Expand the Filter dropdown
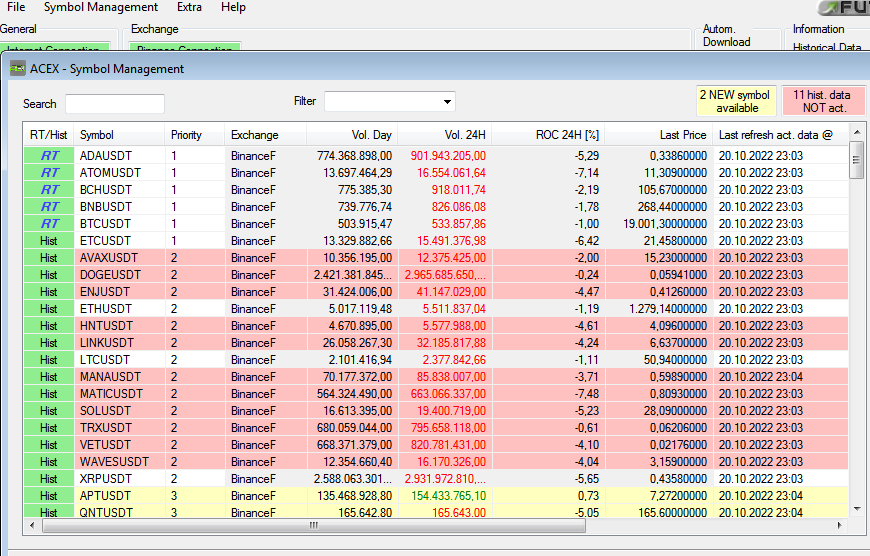Screen dimensions: 870x556 click(x=447, y=102)
